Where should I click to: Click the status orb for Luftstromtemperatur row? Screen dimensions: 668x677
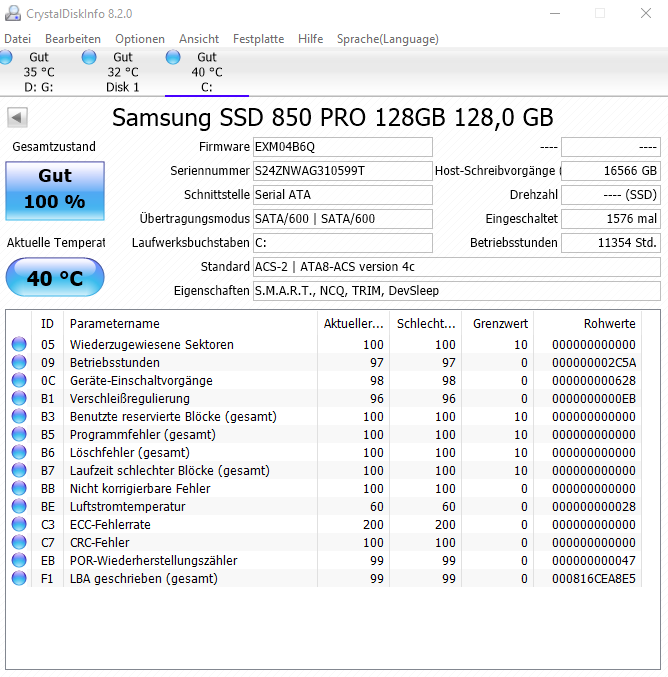(x=19, y=506)
